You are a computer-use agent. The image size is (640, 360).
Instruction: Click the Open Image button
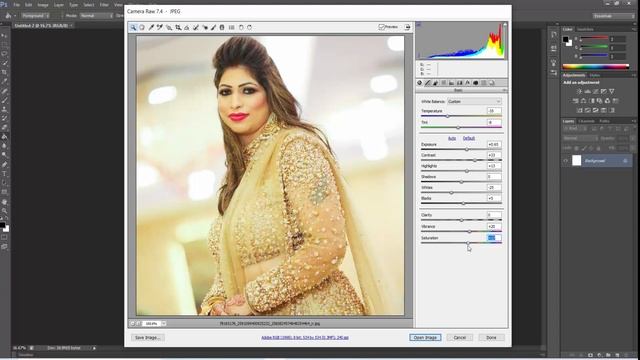click(x=425, y=338)
